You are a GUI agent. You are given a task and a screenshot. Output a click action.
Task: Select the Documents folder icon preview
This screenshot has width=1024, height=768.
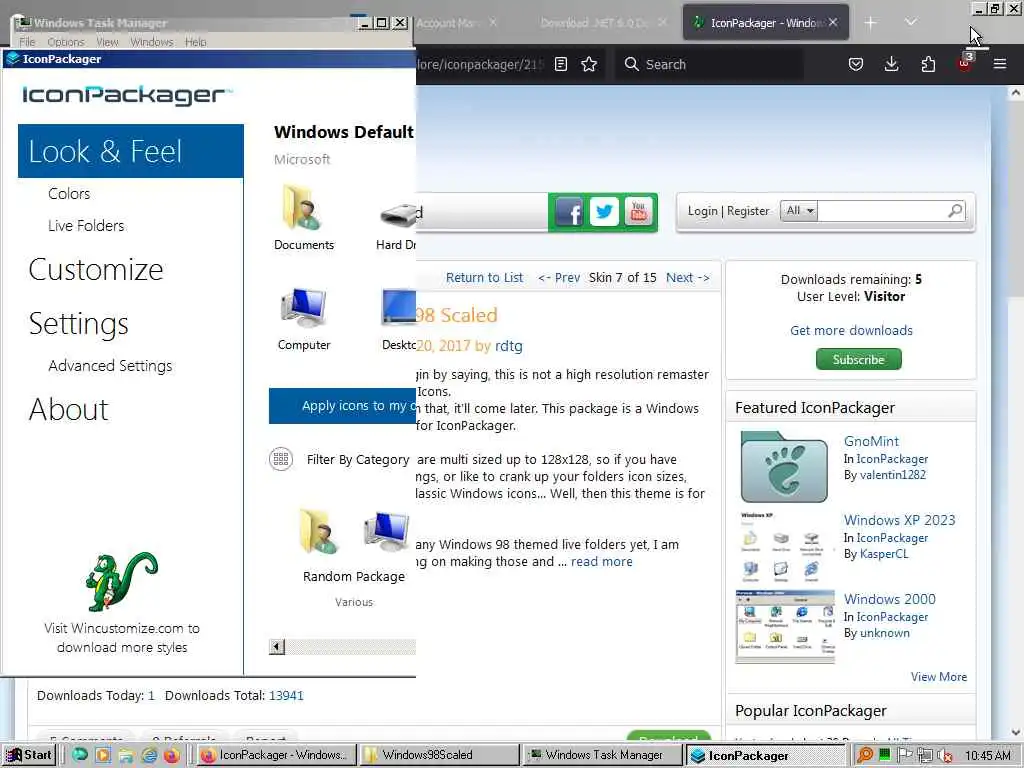304,217
